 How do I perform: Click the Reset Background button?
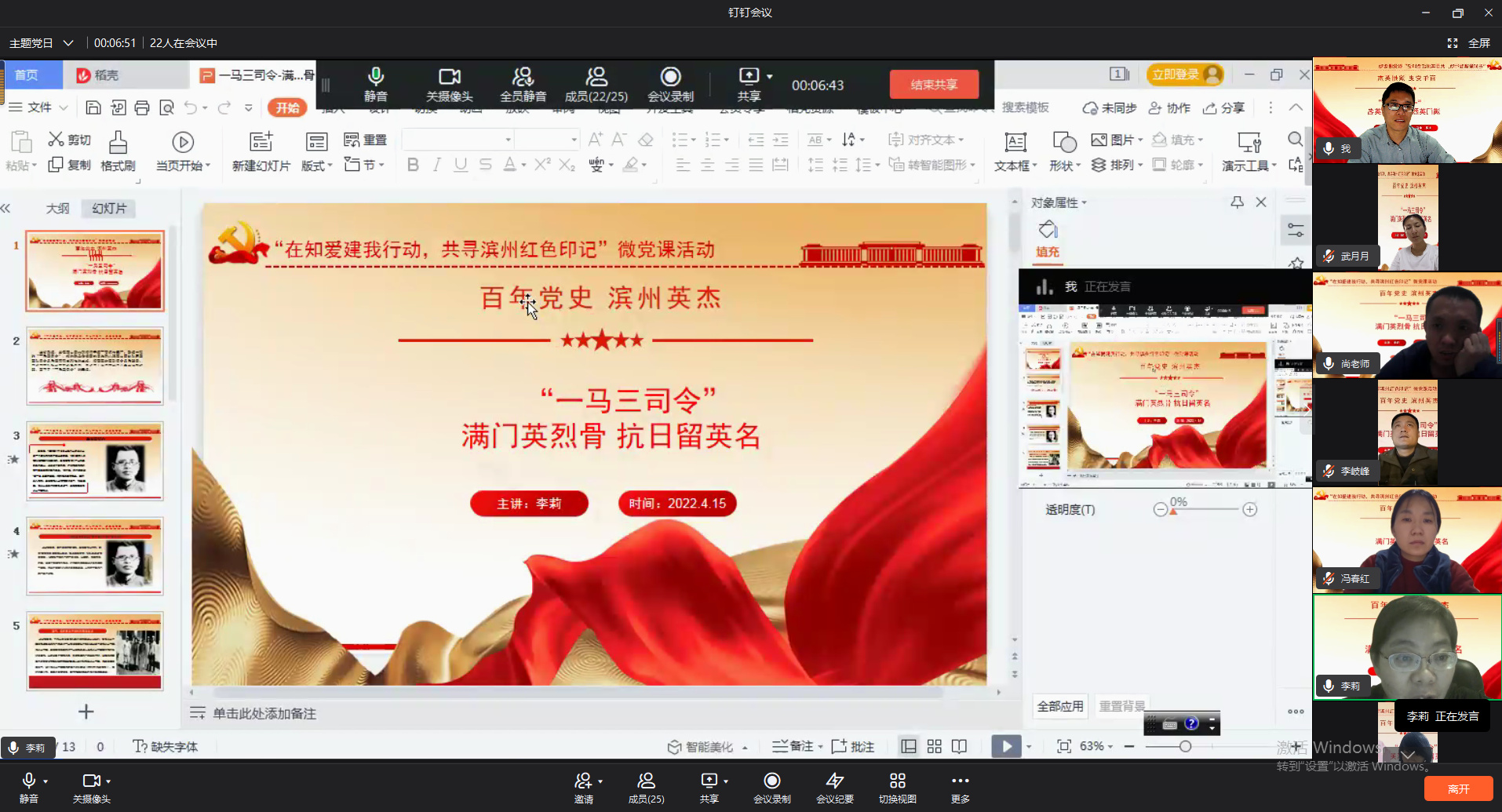pos(1121,706)
